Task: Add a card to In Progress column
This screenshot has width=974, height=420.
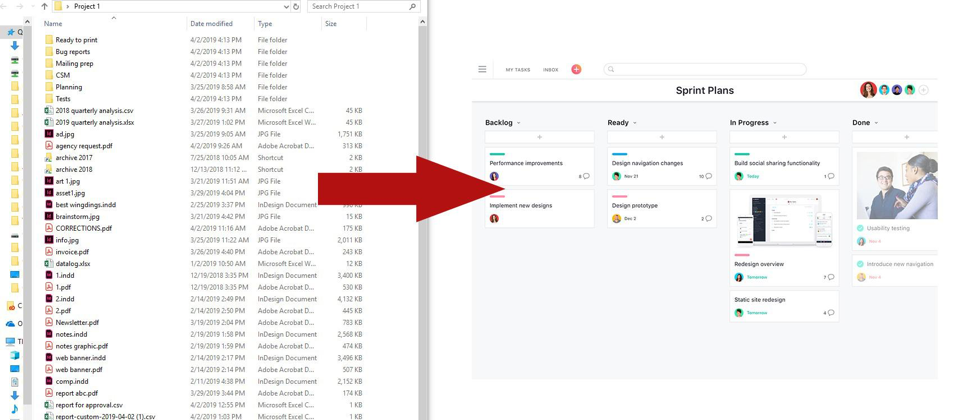Action: tap(785, 137)
